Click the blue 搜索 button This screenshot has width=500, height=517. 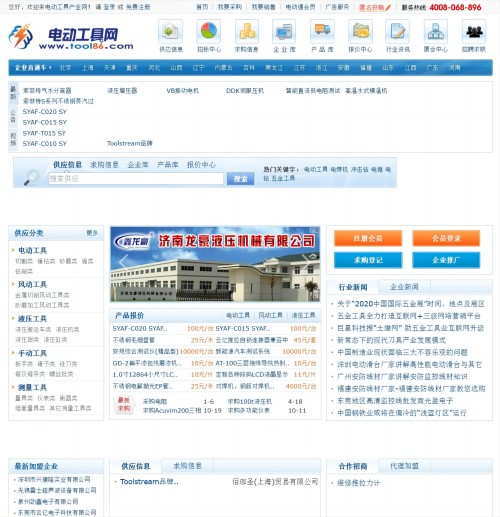pyautogui.click(x=240, y=179)
